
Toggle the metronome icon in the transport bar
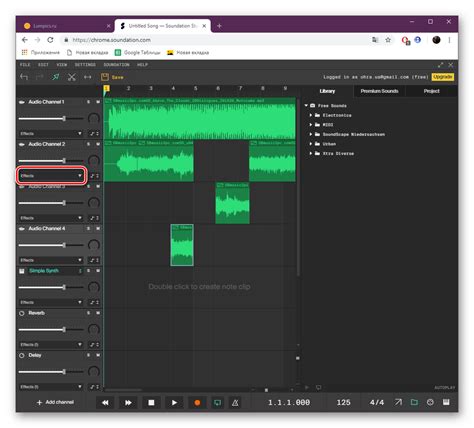tap(235, 403)
